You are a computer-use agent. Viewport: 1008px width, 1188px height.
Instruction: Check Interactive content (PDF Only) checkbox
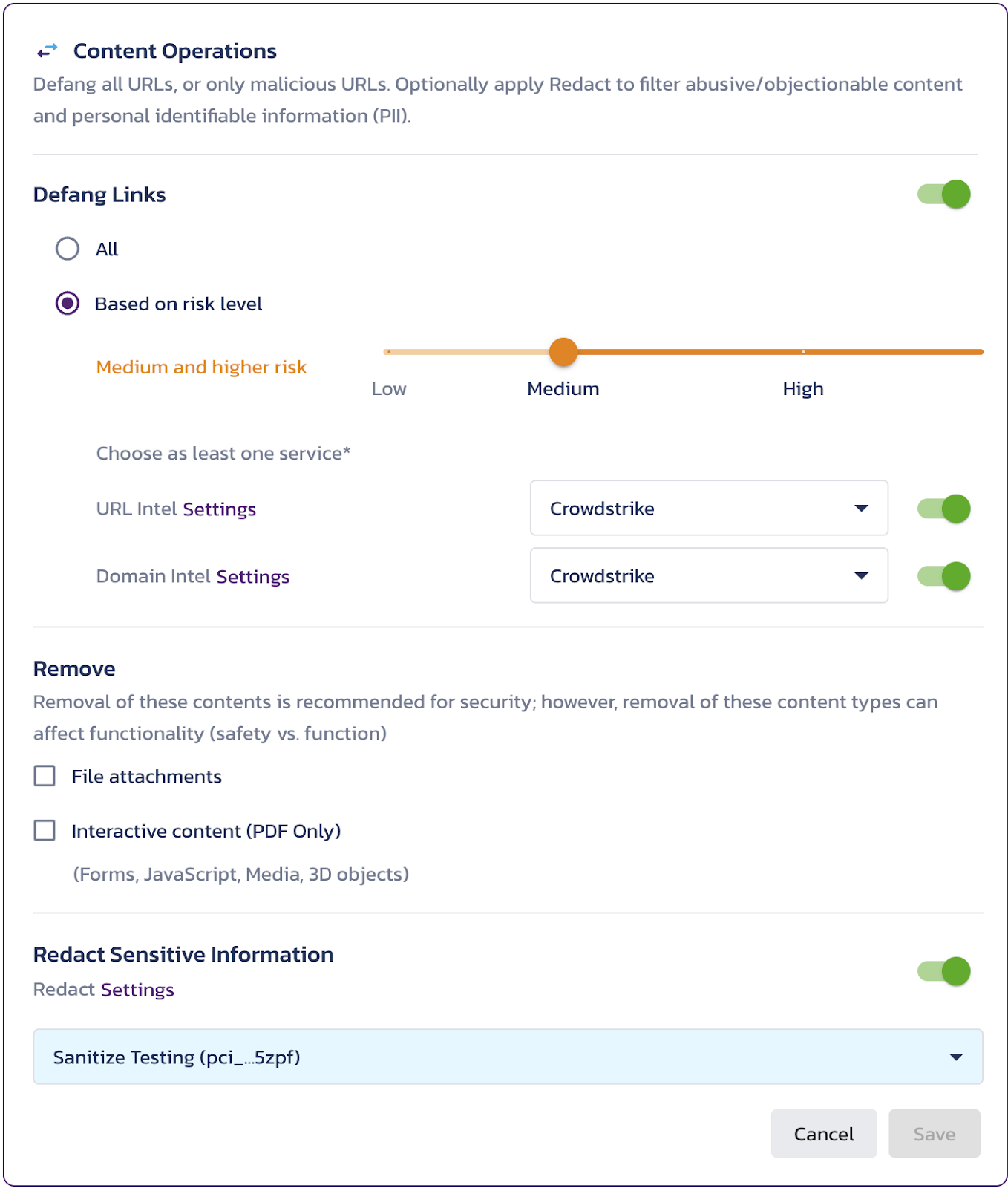(x=45, y=830)
